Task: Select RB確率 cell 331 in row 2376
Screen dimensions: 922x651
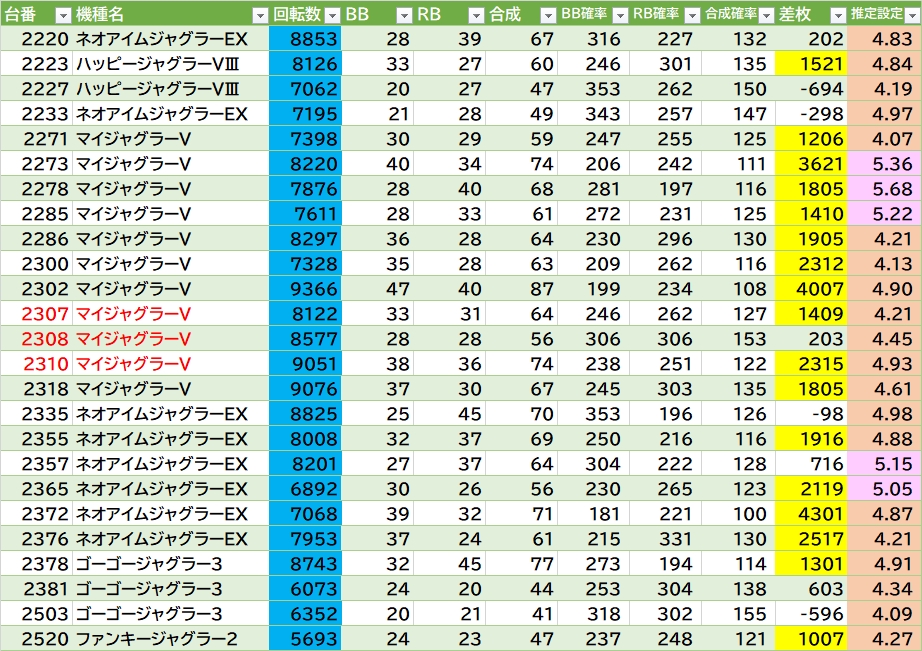Action: point(665,539)
